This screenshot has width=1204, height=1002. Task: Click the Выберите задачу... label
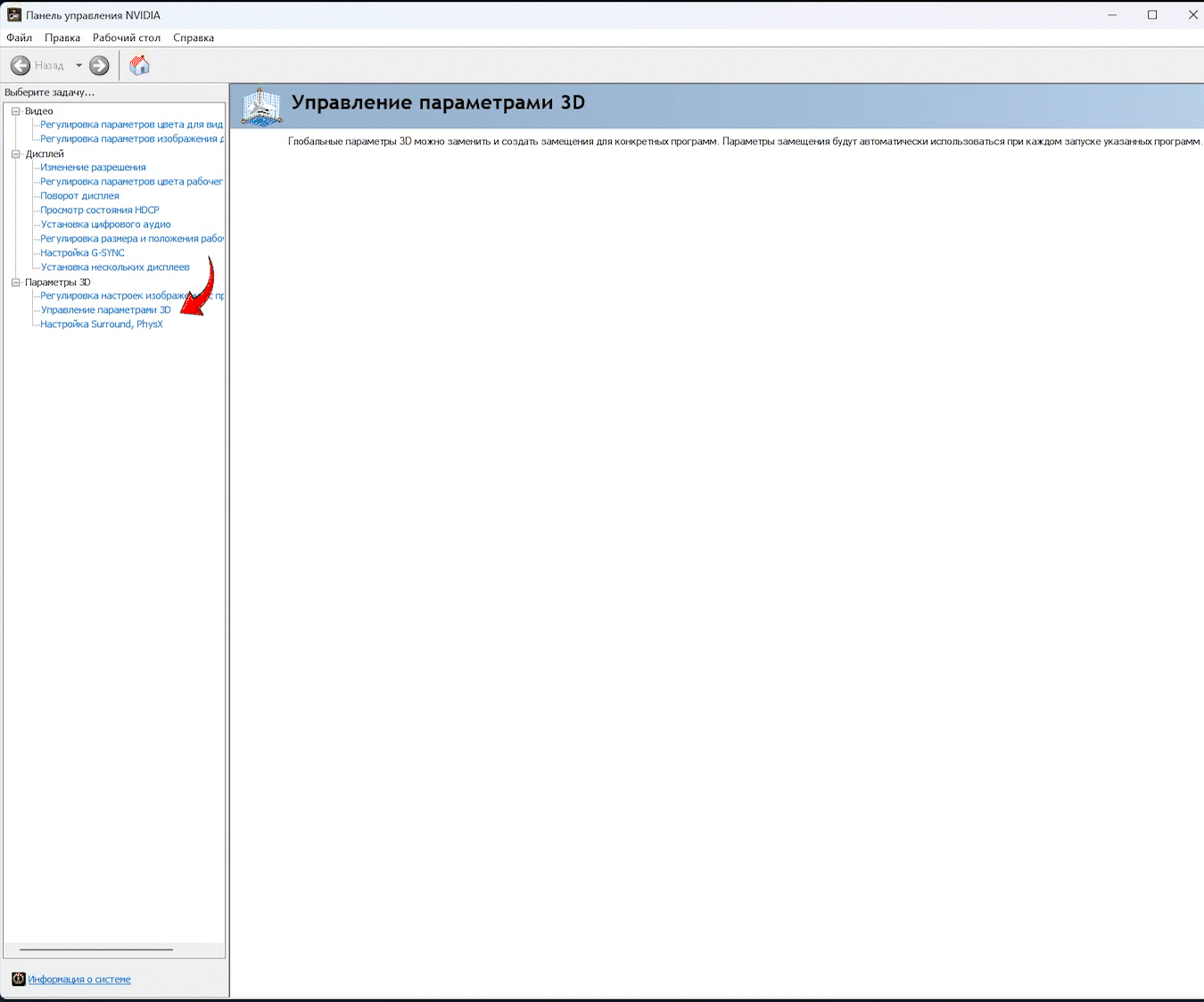click(49, 92)
